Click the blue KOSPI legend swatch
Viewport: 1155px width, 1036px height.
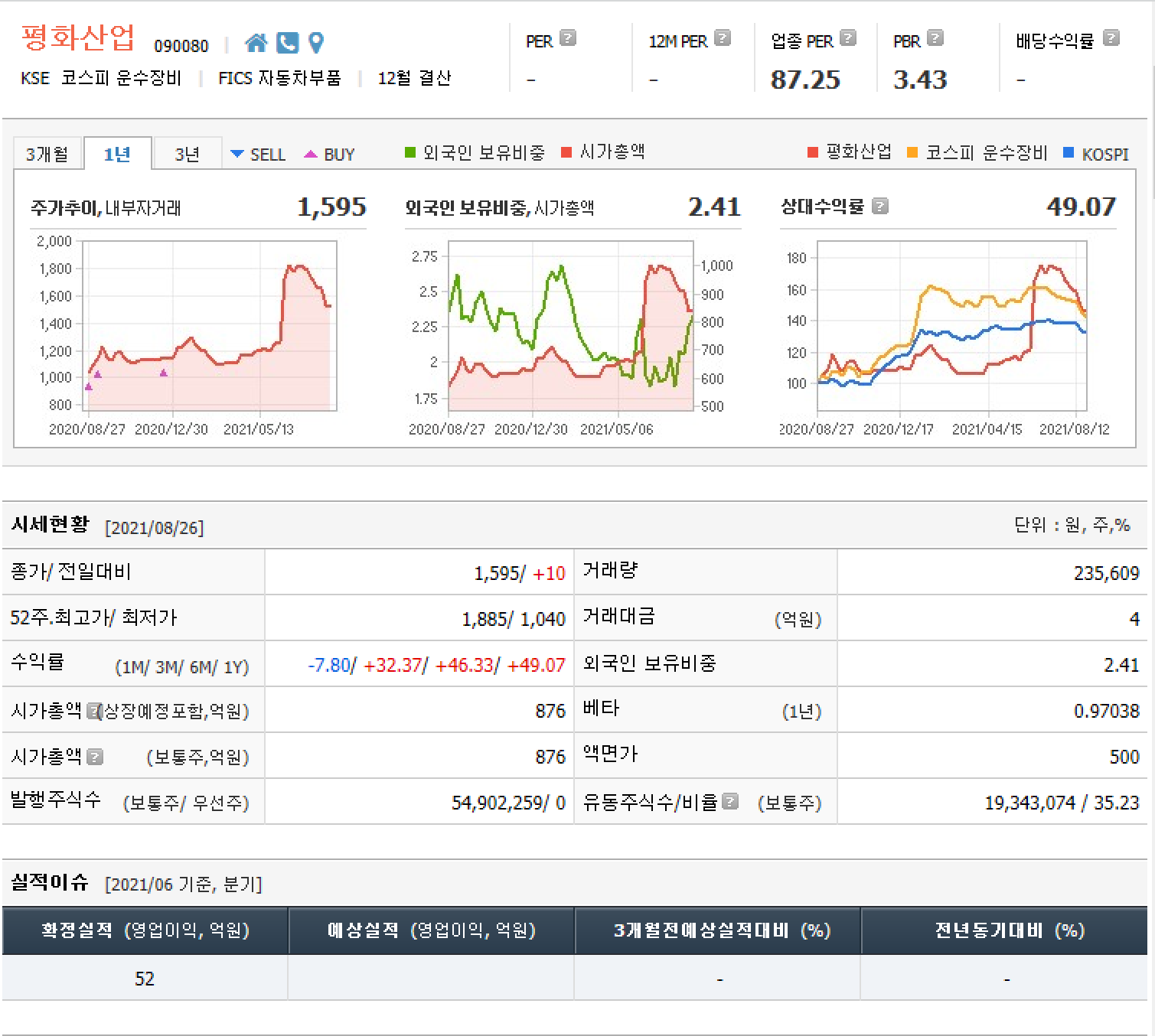pyautogui.click(x=1069, y=152)
